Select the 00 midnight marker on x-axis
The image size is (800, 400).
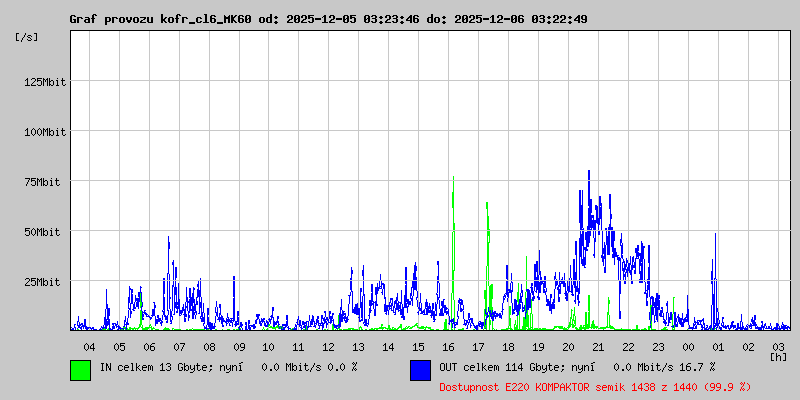(688, 346)
